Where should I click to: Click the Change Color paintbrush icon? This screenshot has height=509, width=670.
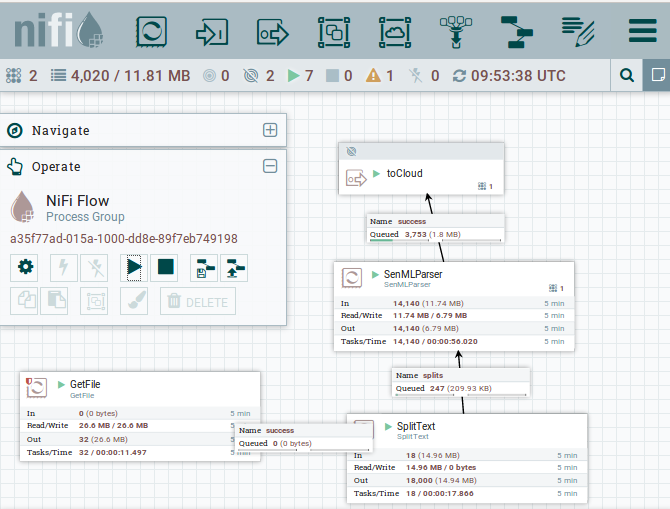pyautogui.click(x=134, y=301)
